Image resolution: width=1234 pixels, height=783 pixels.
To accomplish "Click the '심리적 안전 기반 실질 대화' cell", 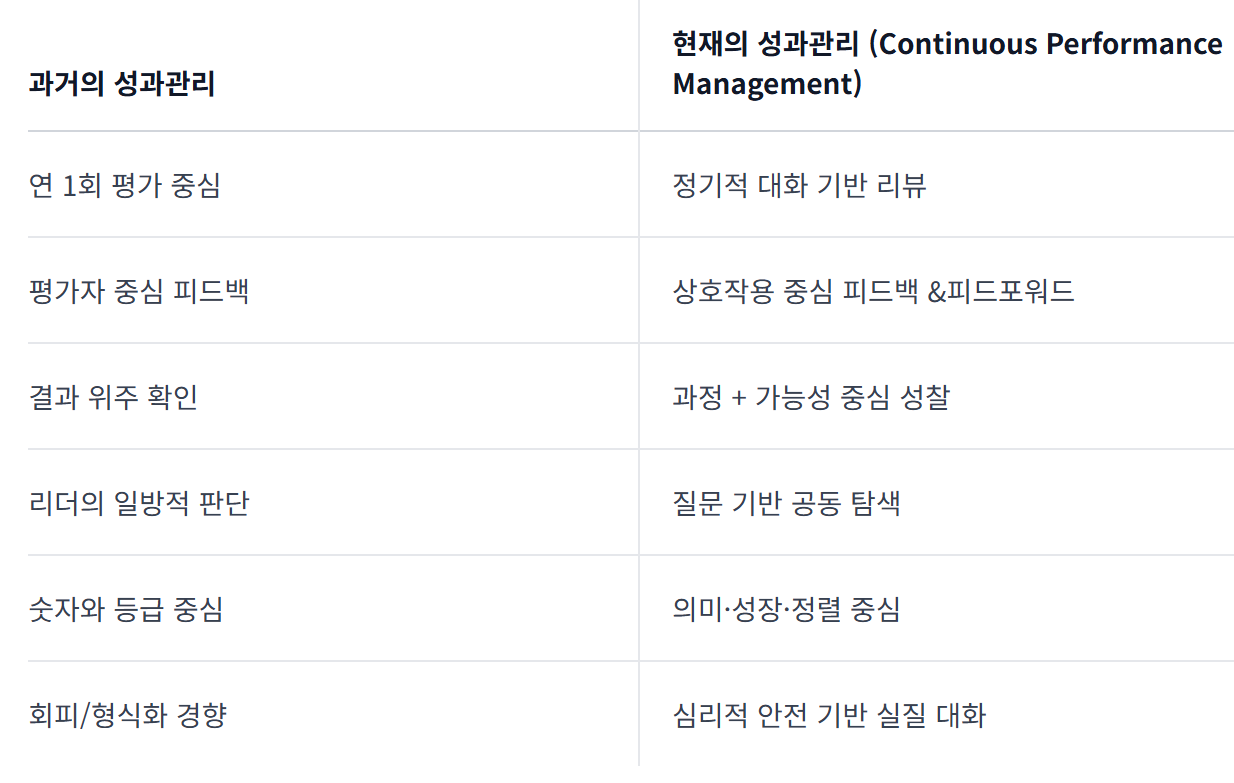I will [829, 716].
